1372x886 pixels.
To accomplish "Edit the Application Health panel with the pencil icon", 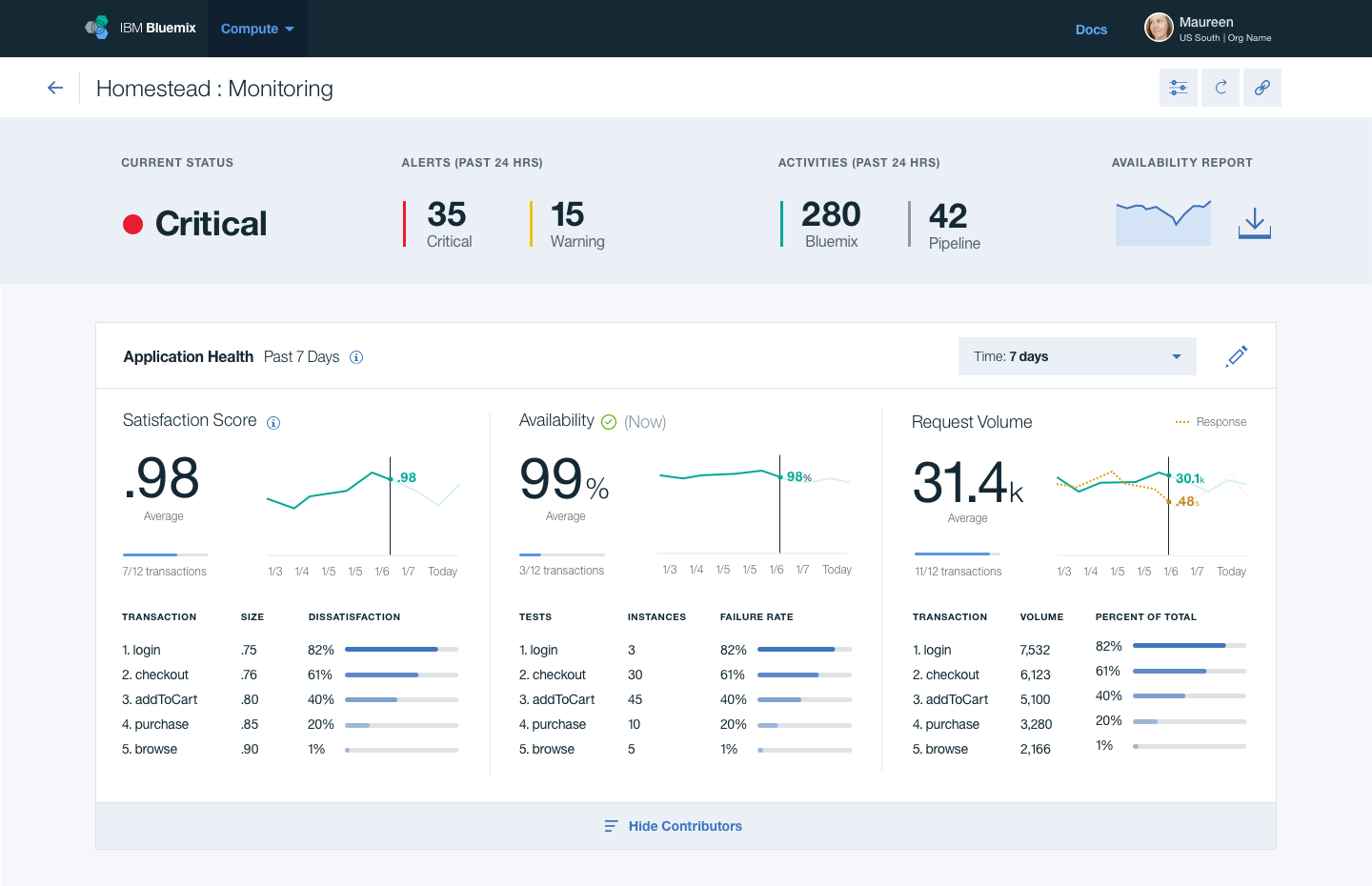I will (x=1236, y=355).
